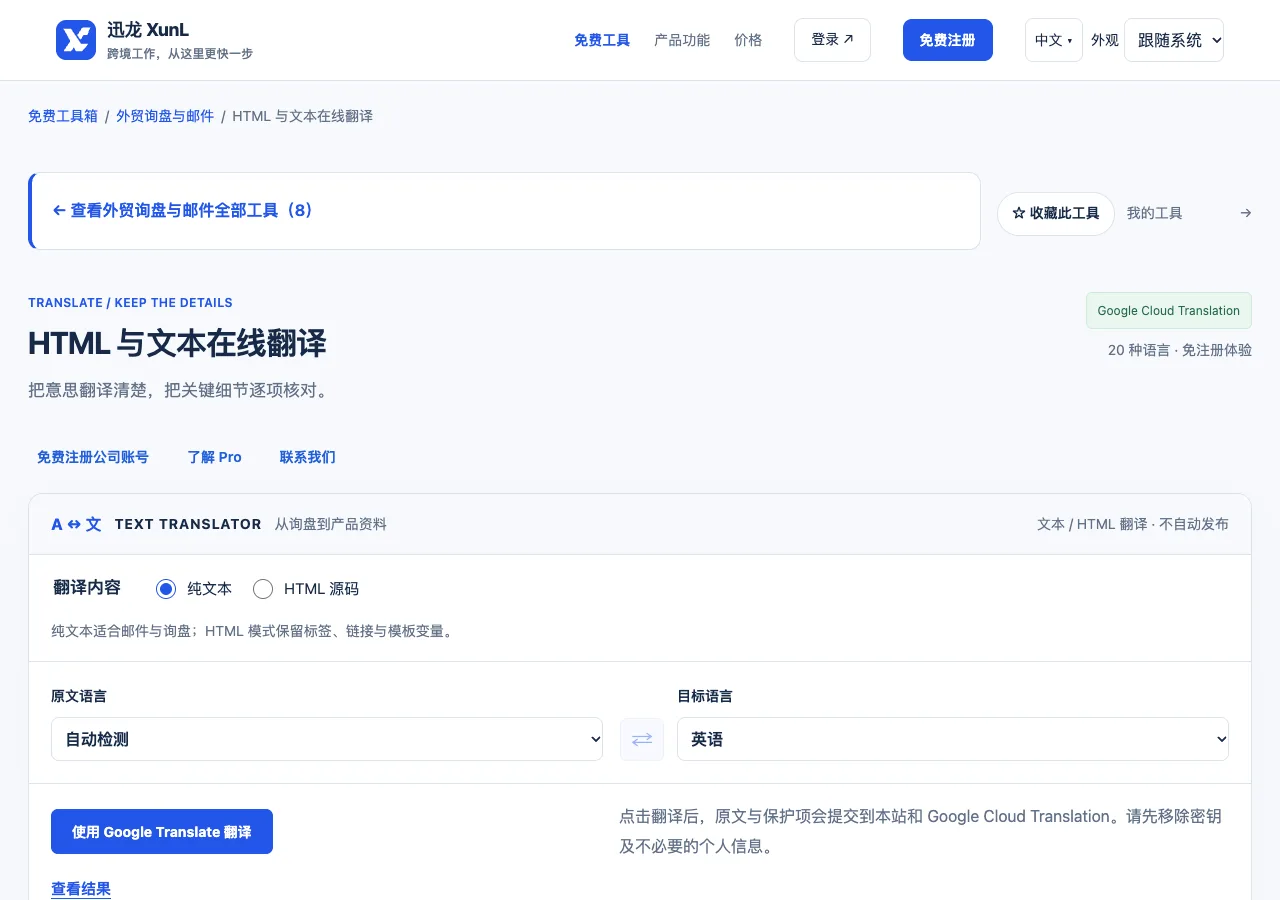Click 使用 Google Translate 翻译 button

point(162,832)
